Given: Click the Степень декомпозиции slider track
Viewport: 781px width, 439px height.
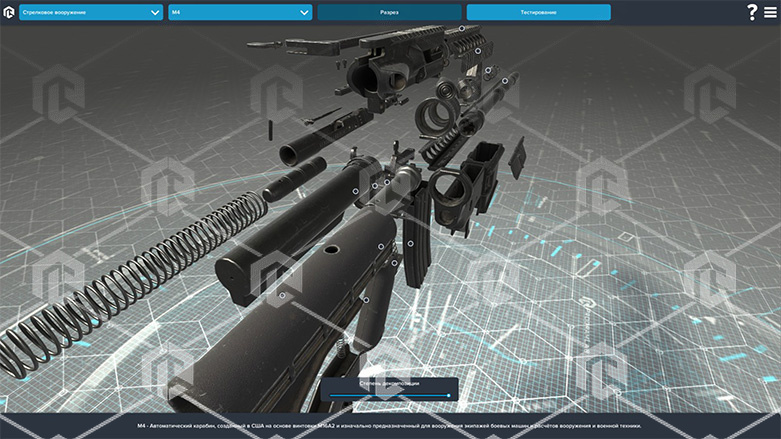Looking at the screenshot, I should 390,396.
